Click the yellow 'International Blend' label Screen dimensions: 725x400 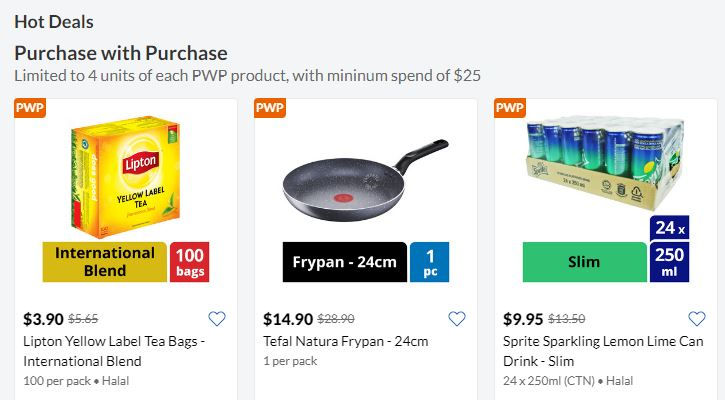point(105,262)
